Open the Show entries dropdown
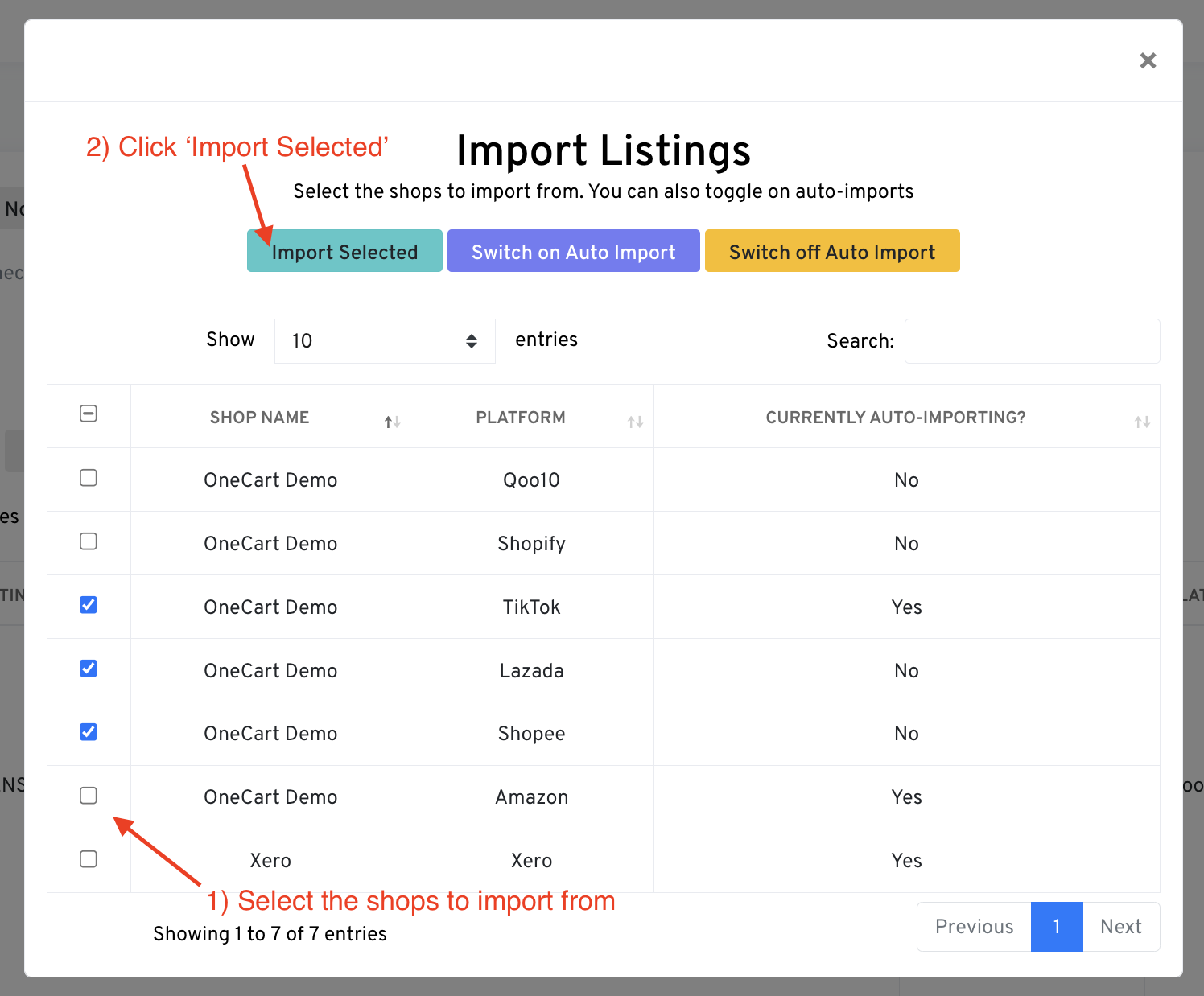The image size is (1204, 996). point(385,341)
